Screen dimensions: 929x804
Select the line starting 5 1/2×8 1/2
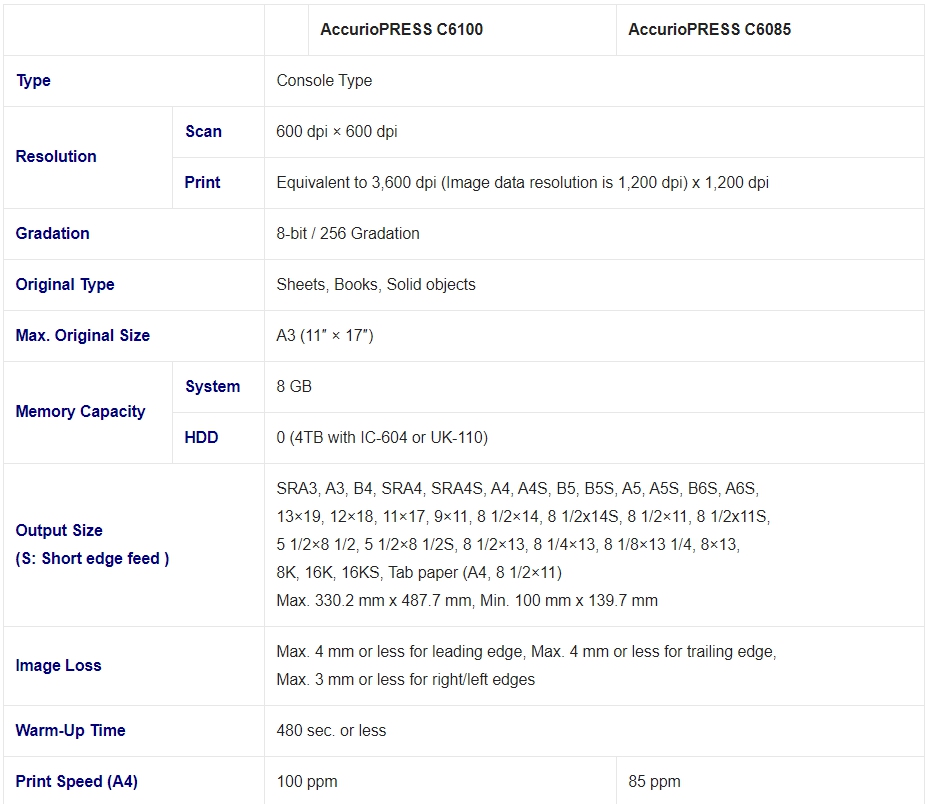[508, 544]
